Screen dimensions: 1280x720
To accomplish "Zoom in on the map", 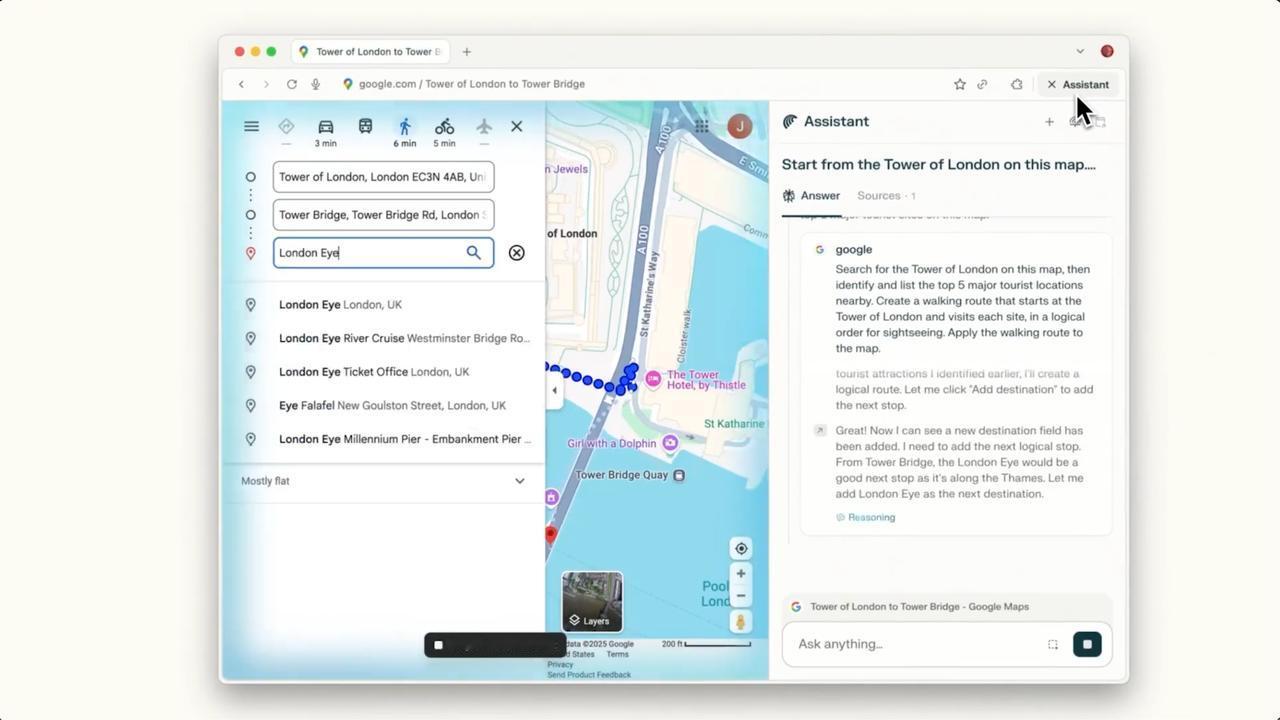I will point(741,574).
